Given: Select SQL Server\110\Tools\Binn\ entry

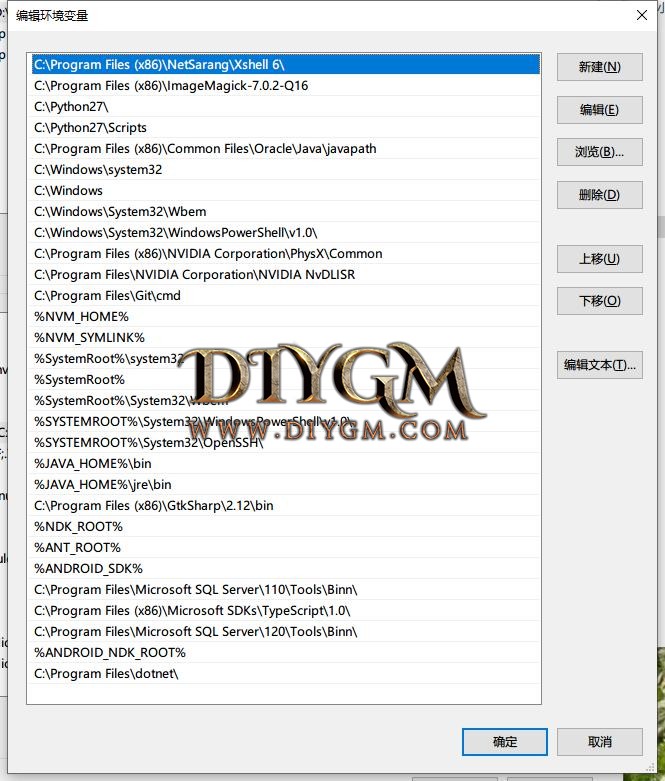Looking at the screenshot, I should tap(286, 590).
